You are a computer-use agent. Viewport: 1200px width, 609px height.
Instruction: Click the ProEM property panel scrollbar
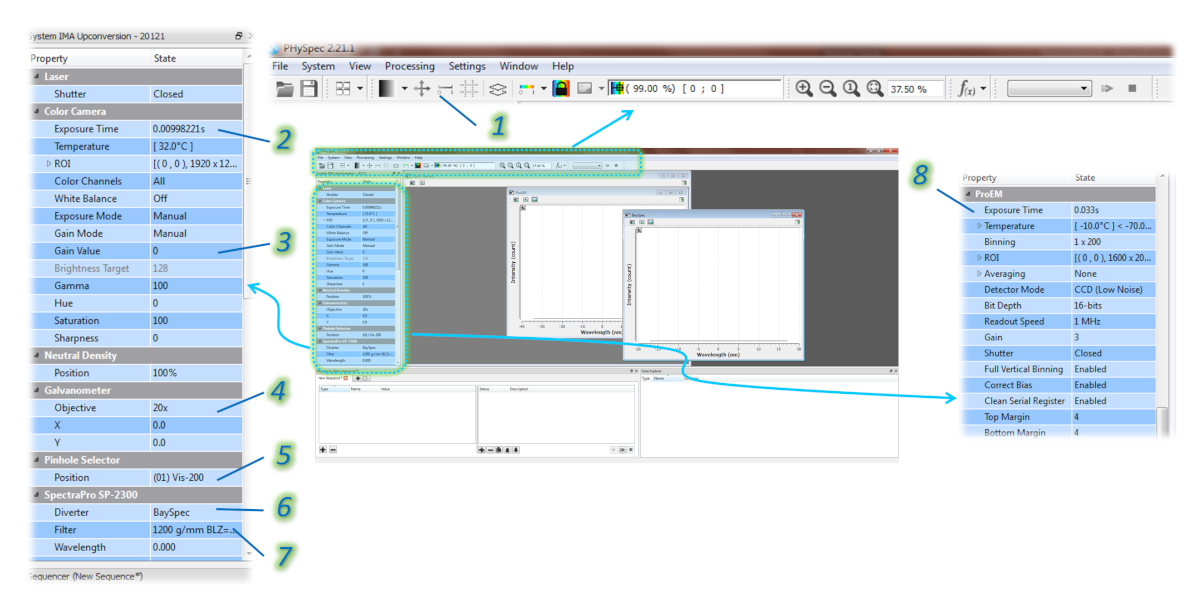pos(1162,421)
